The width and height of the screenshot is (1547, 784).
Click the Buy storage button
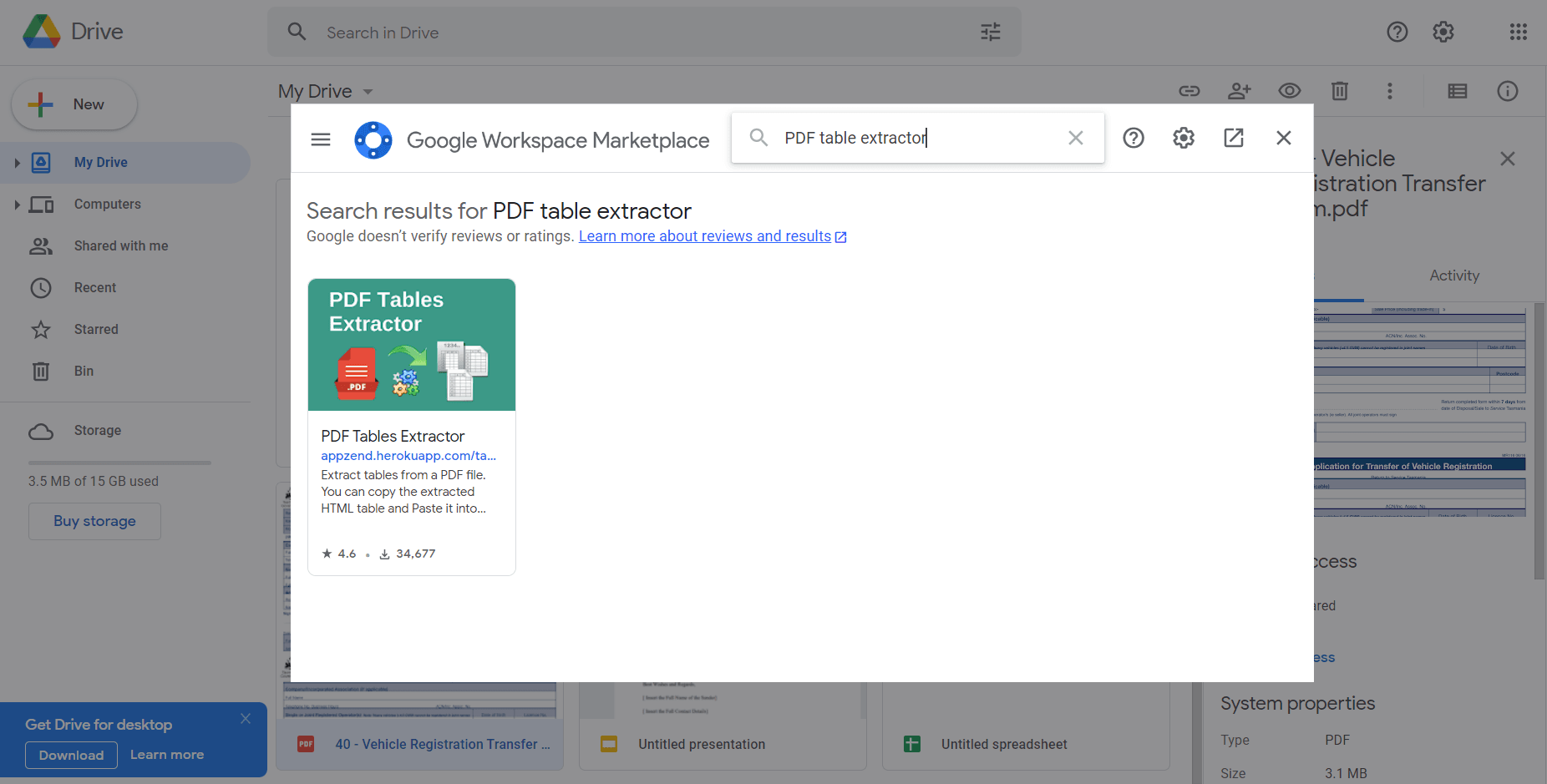[x=94, y=521]
